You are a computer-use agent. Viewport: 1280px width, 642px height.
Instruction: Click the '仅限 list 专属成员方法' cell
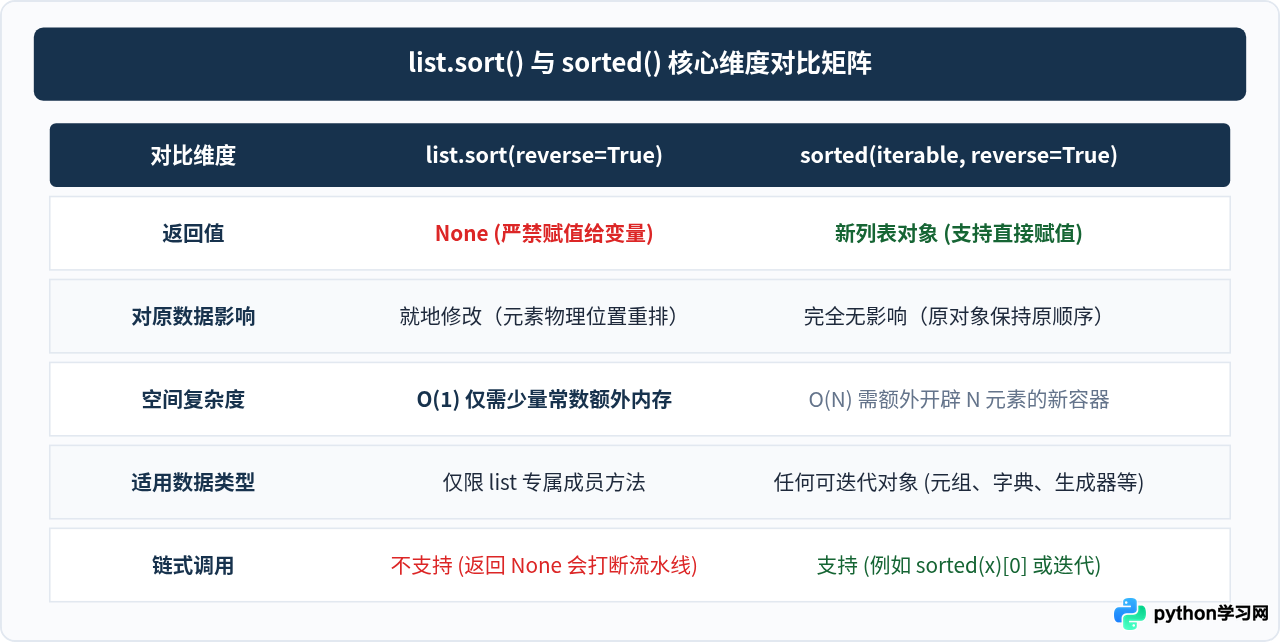544,482
